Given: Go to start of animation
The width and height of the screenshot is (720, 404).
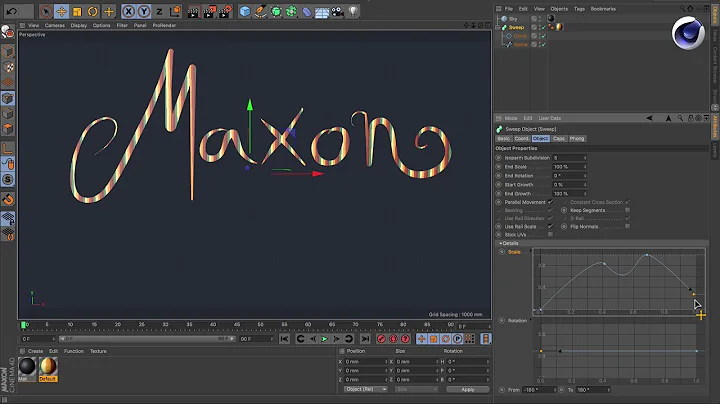Looking at the screenshot, I should tap(284, 339).
